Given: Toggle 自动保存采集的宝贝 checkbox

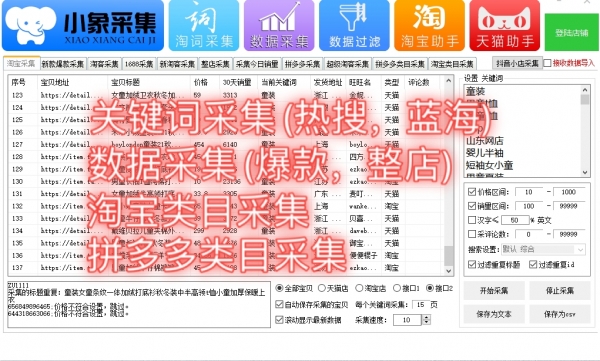Looking at the screenshot, I should click(279, 304).
